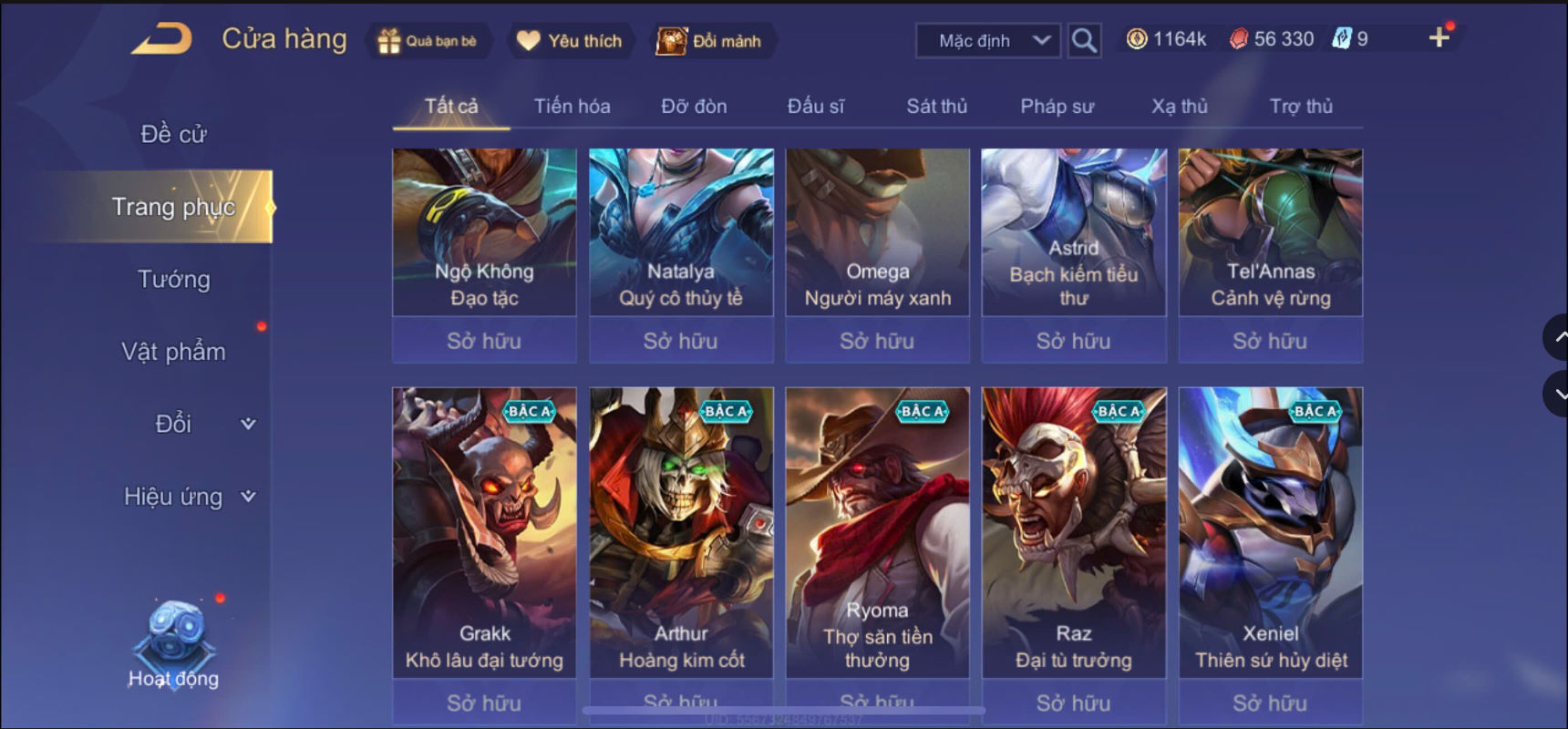Open Vật phẩm in the sidebar

[x=173, y=352]
